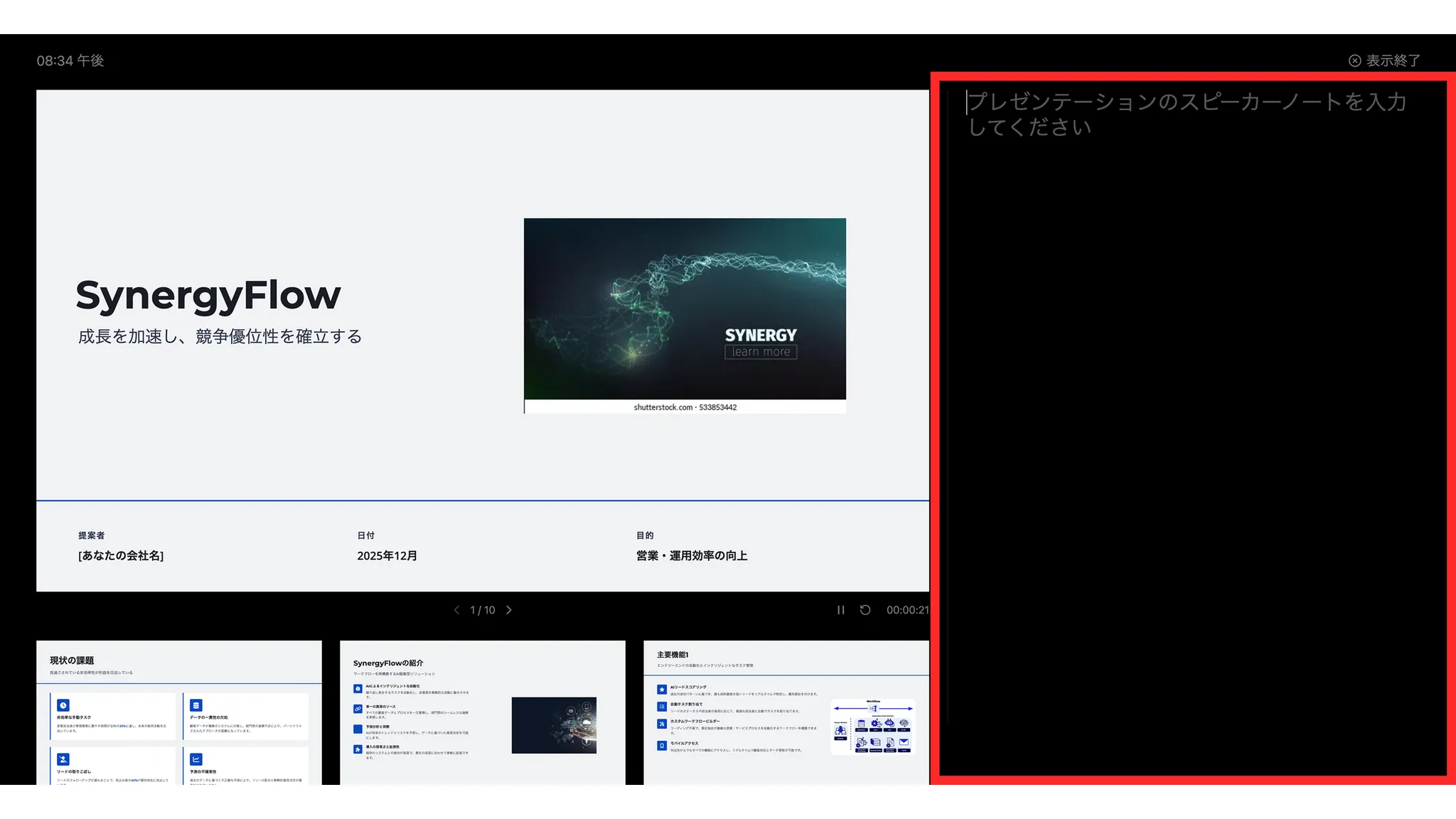This screenshot has width=1456, height=819.
Task: Reset the elapsed timer with the circular arrow
Action: pyautogui.click(x=865, y=610)
